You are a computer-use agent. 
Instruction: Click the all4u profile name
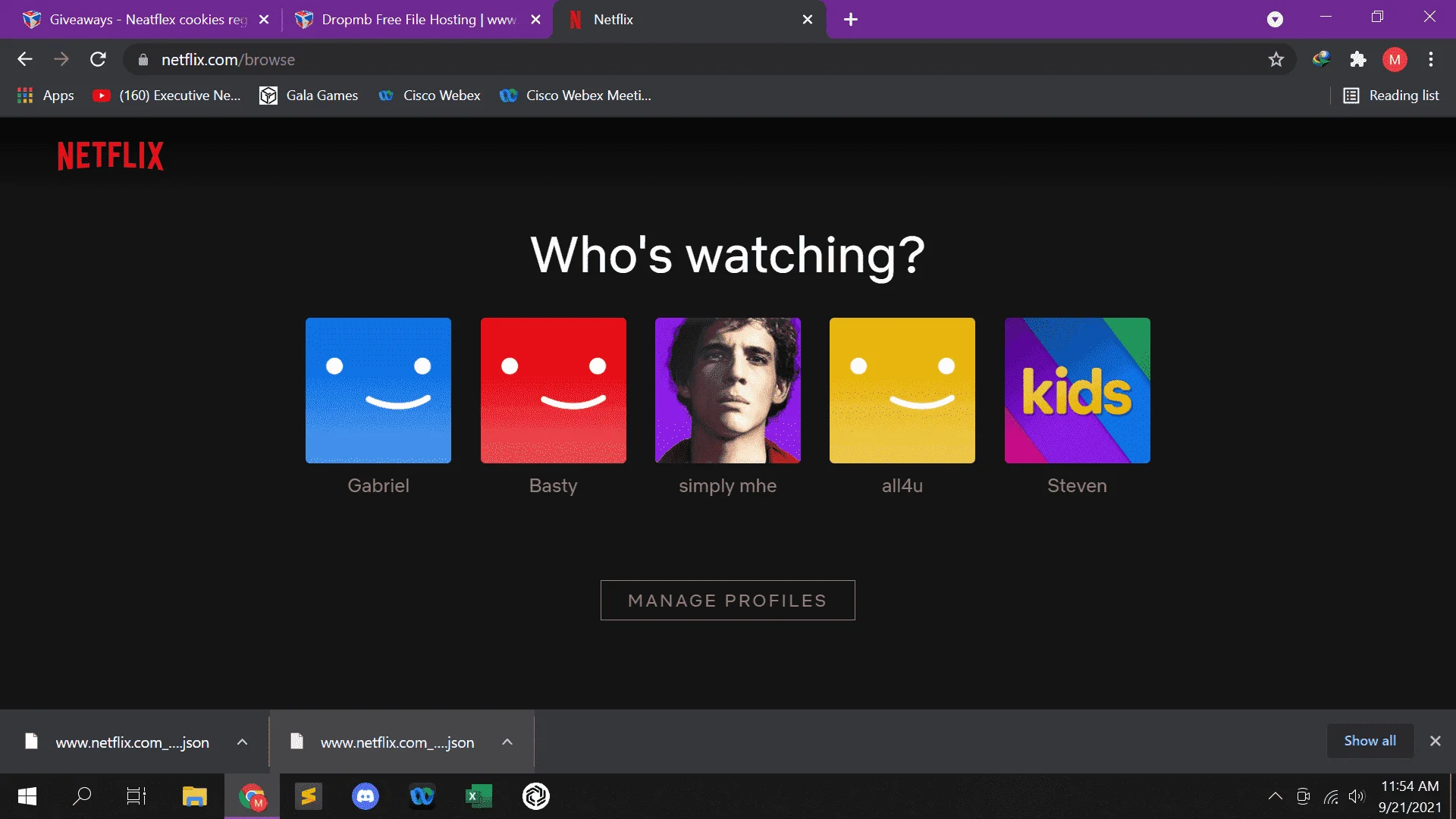tap(902, 486)
